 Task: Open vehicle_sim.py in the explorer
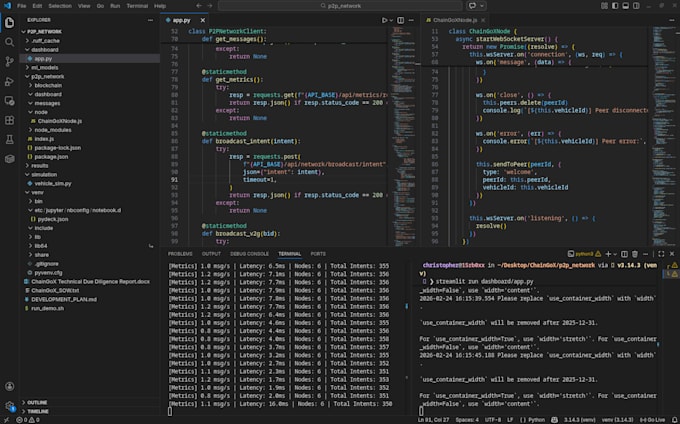[x=53, y=184]
